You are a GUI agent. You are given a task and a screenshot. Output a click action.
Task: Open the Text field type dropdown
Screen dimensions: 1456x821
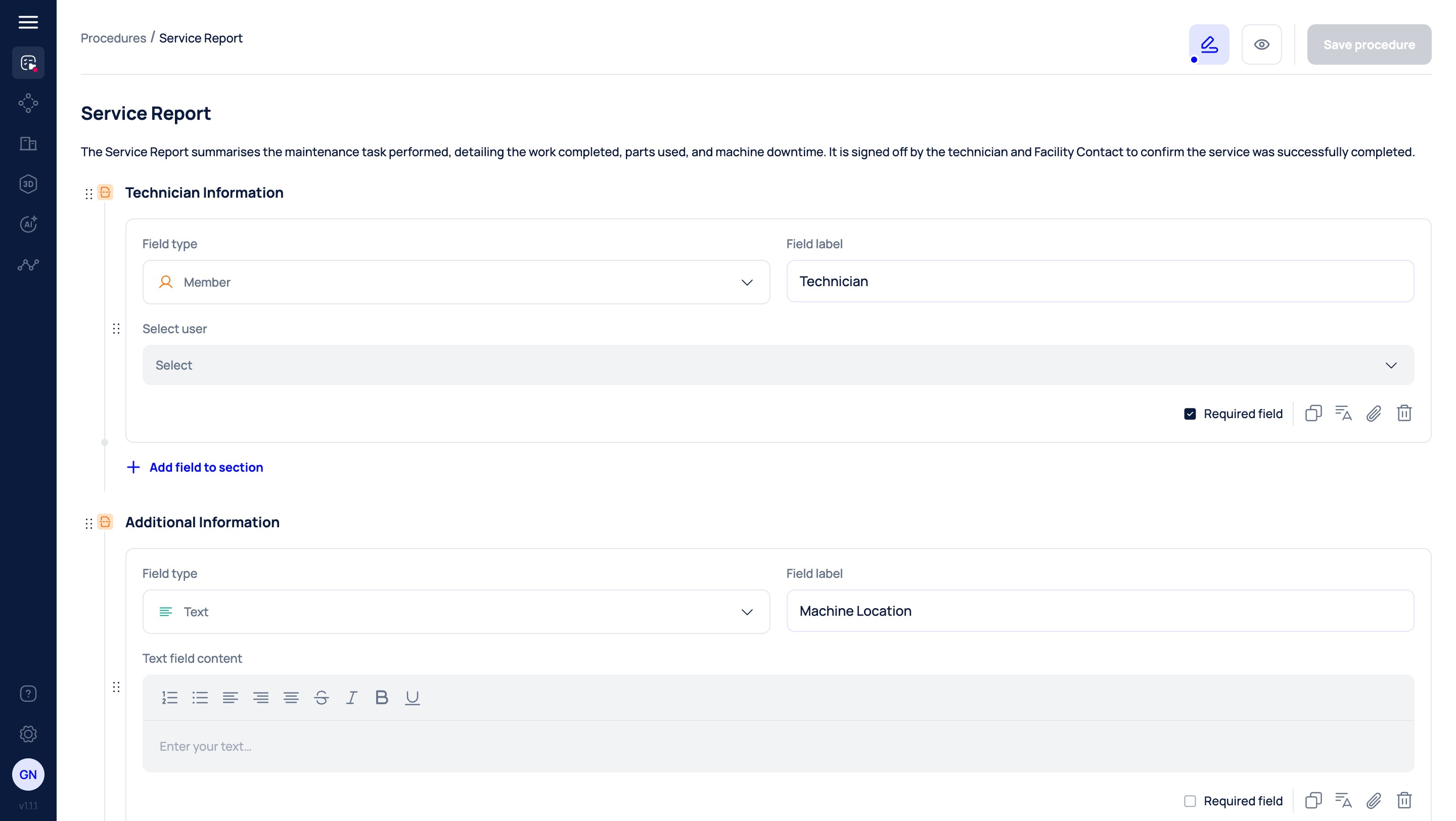[456, 612]
